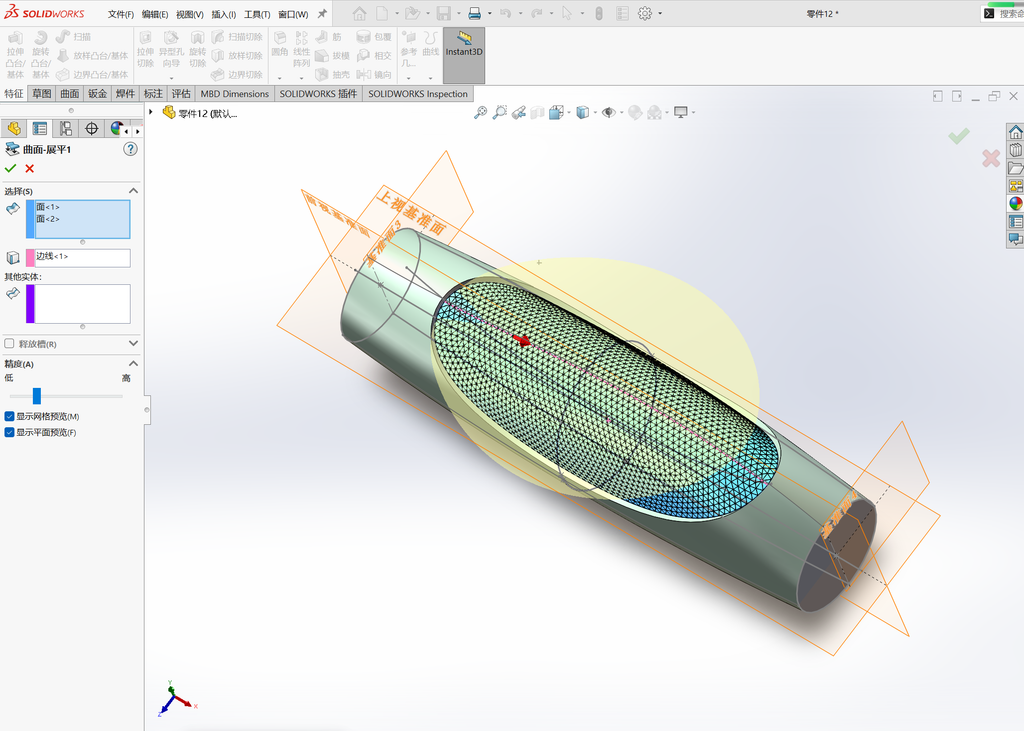Open the 视图(V) menu
The height and width of the screenshot is (731, 1024).
point(189,14)
